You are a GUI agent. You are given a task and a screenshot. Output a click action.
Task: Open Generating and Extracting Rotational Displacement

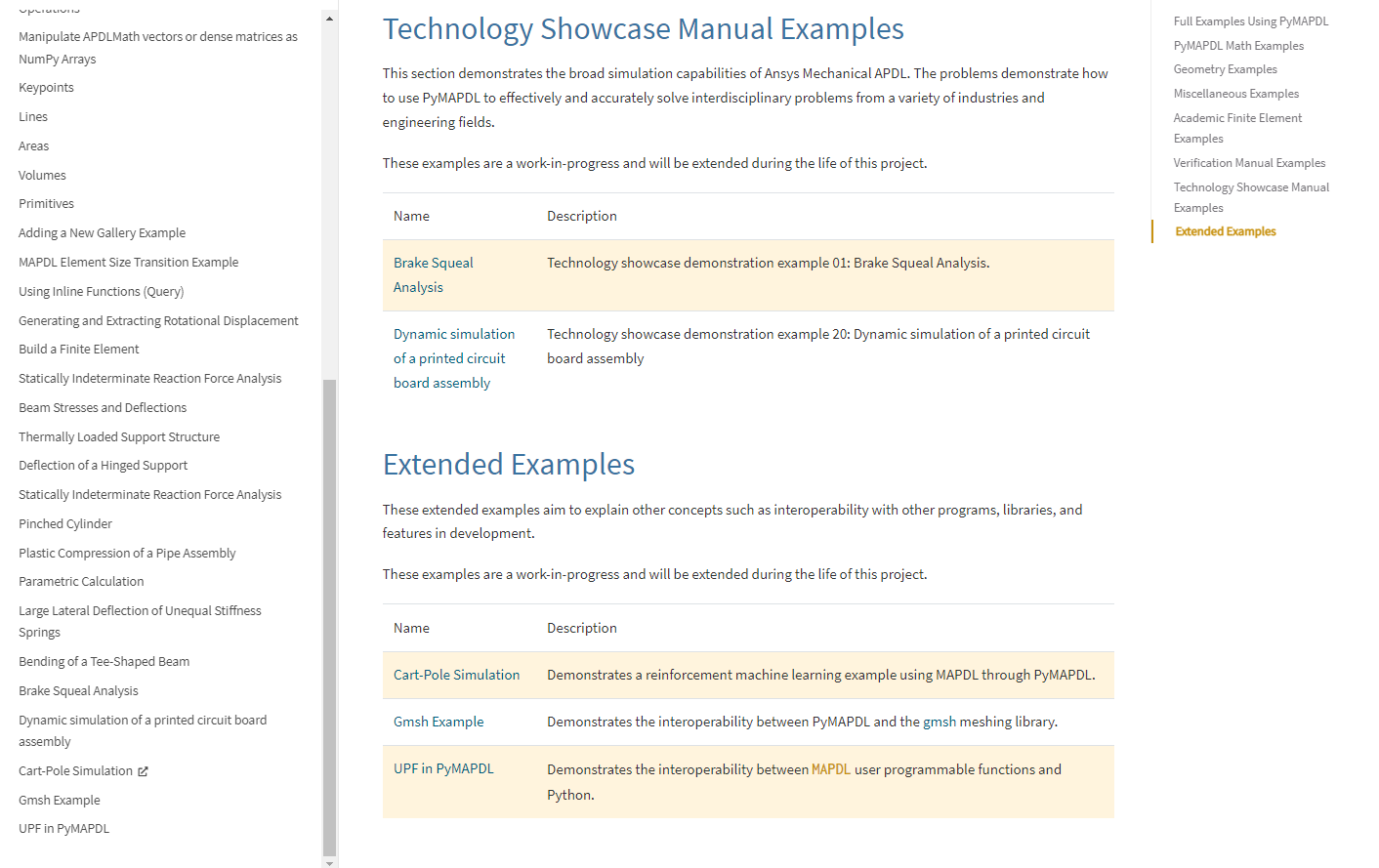coord(158,321)
